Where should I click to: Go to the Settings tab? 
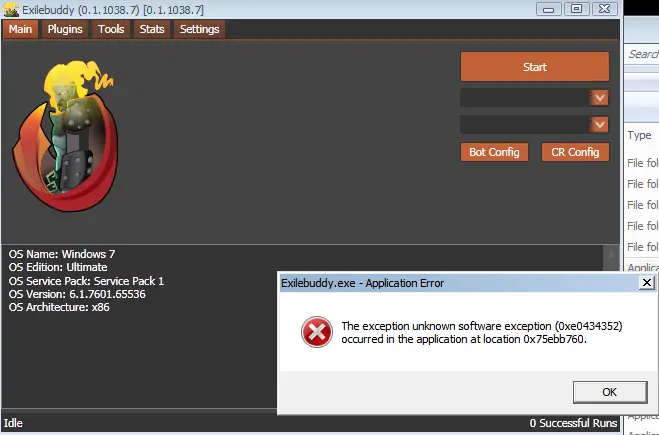point(200,29)
